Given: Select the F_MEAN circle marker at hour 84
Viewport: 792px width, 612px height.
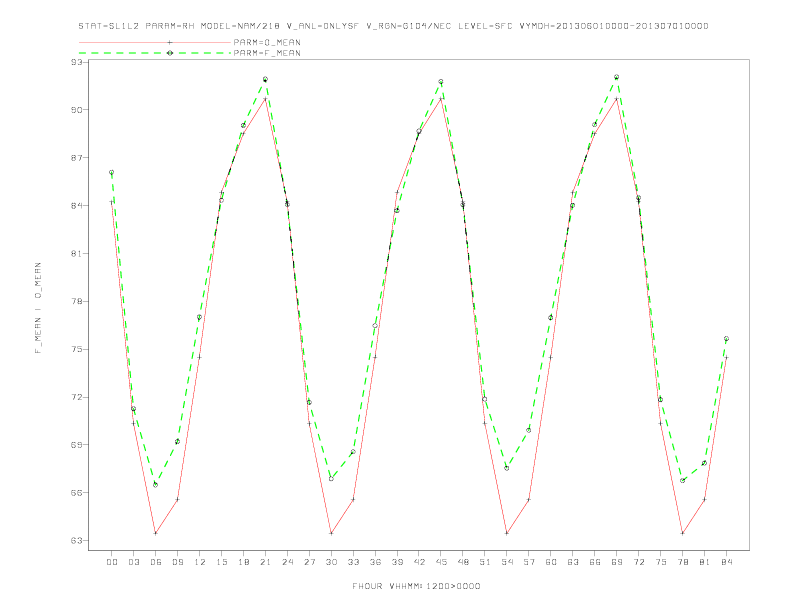Looking at the screenshot, I should [726, 339].
